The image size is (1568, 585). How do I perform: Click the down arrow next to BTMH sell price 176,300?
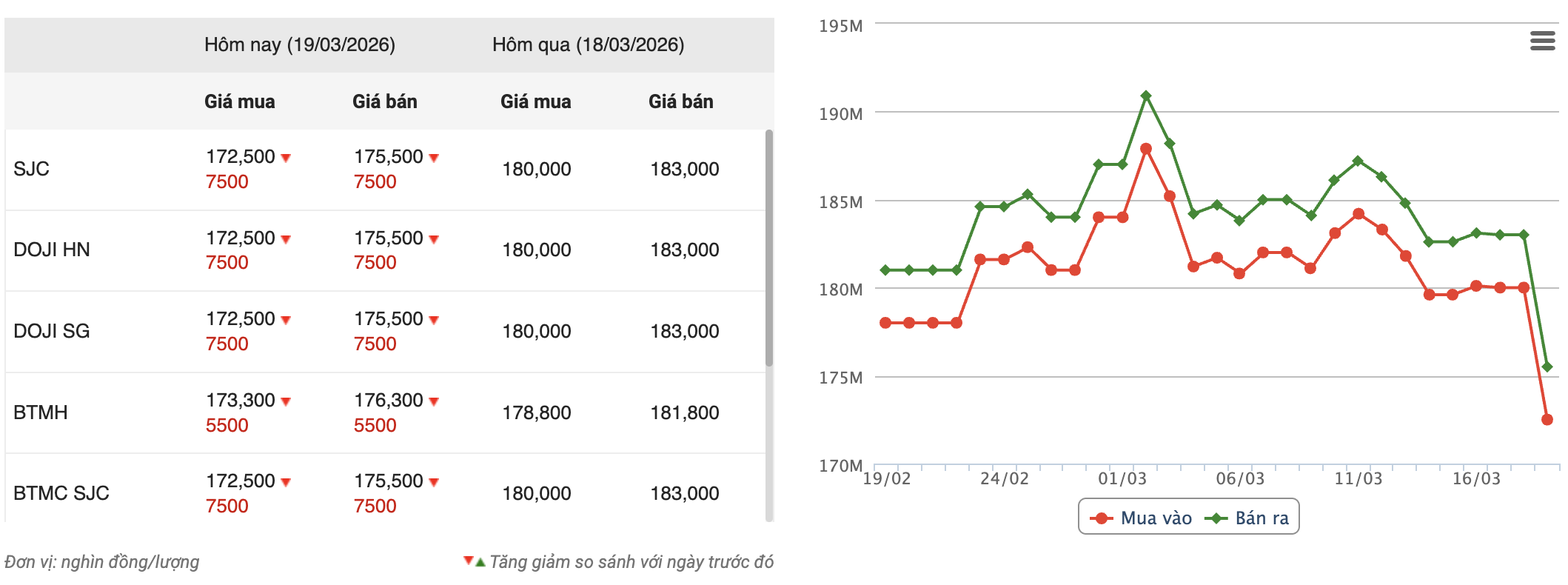(x=434, y=401)
